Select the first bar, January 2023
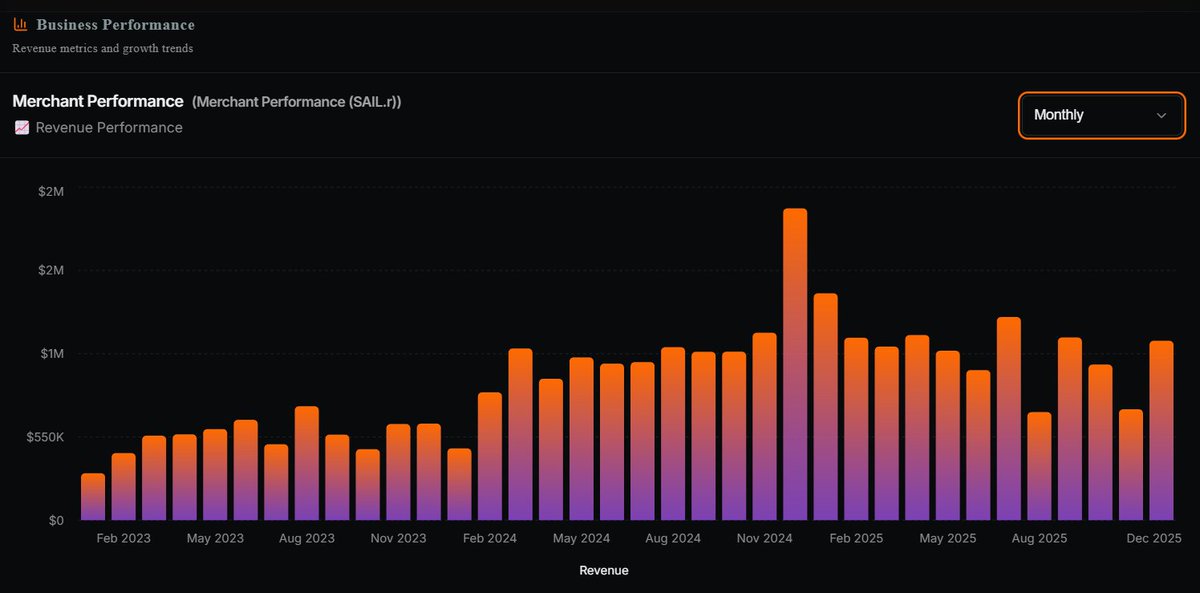1200x593 pixels. point(93,497)
